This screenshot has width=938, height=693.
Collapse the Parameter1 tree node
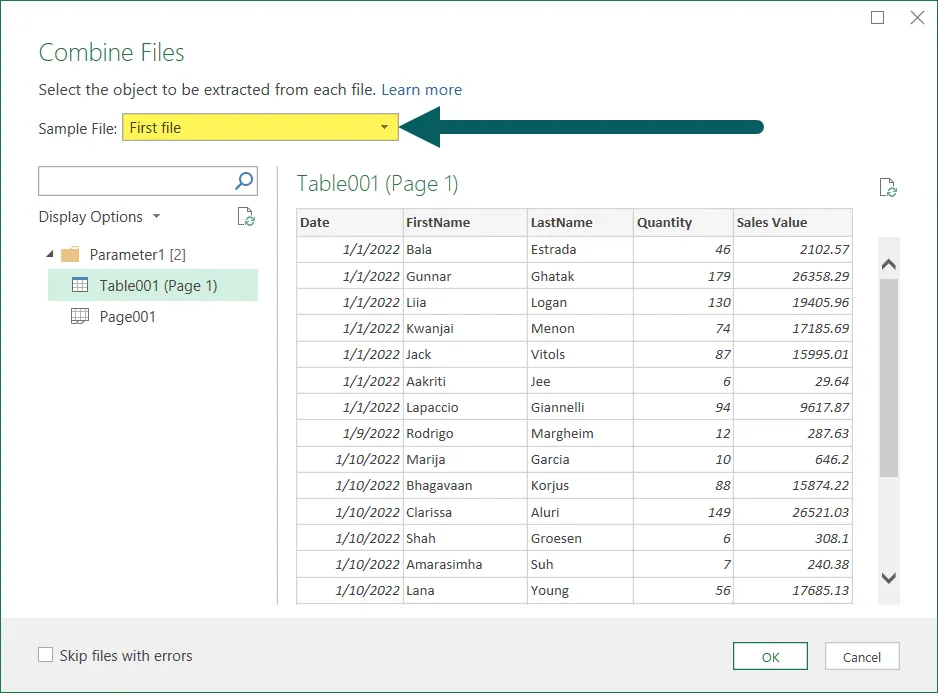coord(50,254)
